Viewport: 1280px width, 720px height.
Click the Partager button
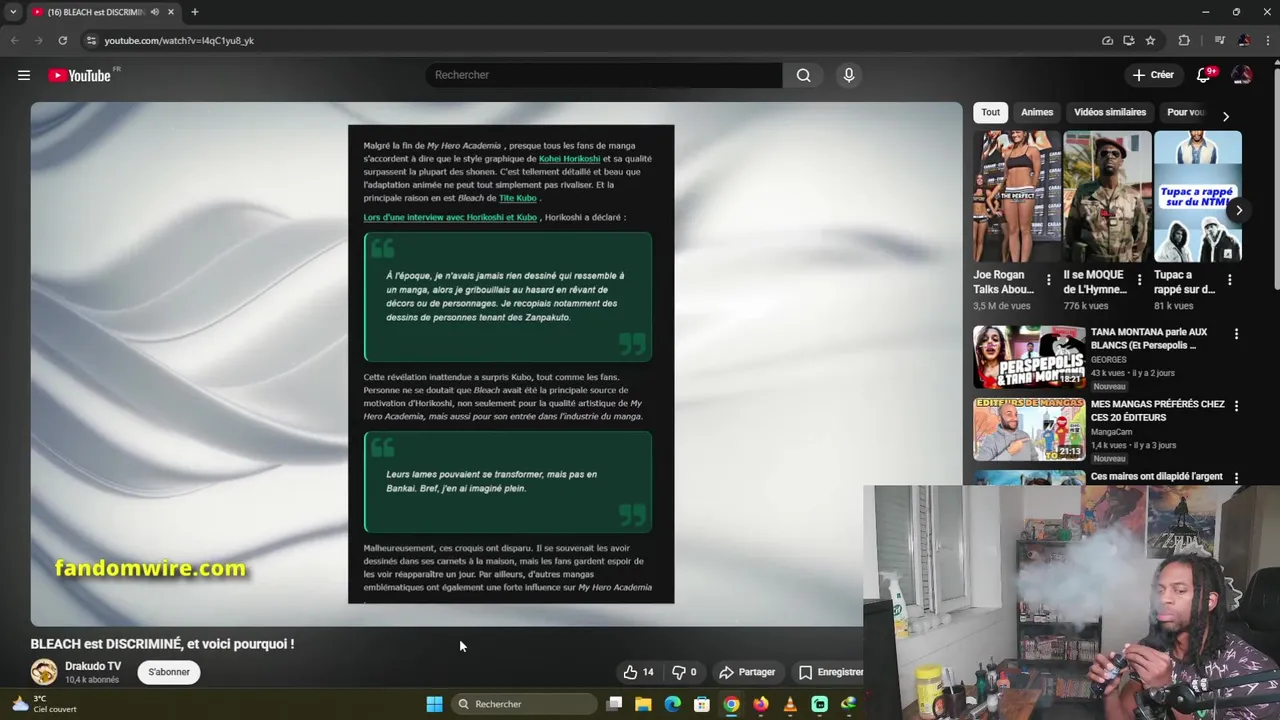747,672
